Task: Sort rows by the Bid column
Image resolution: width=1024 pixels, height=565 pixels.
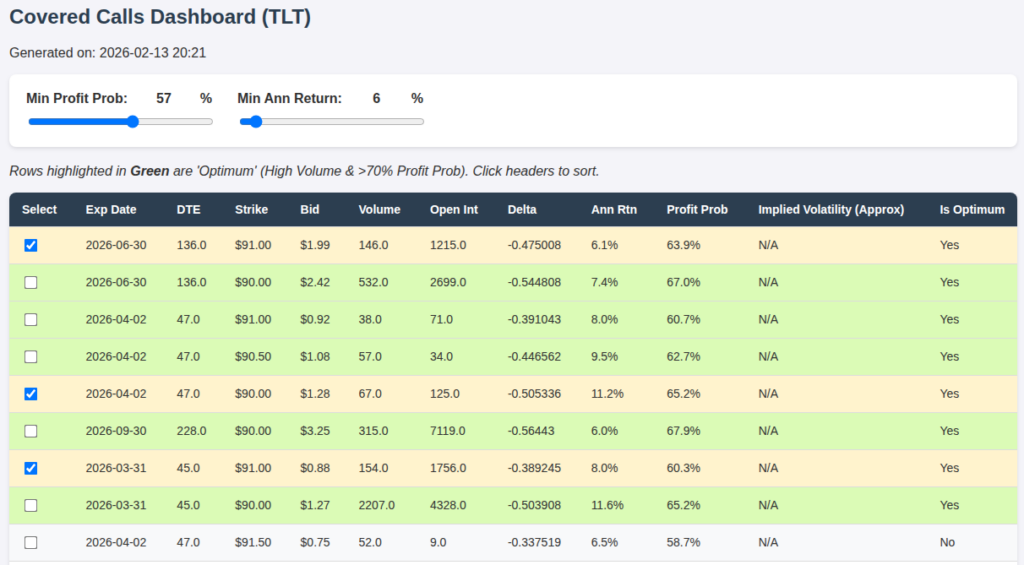Action: click(x=310, y=210)
